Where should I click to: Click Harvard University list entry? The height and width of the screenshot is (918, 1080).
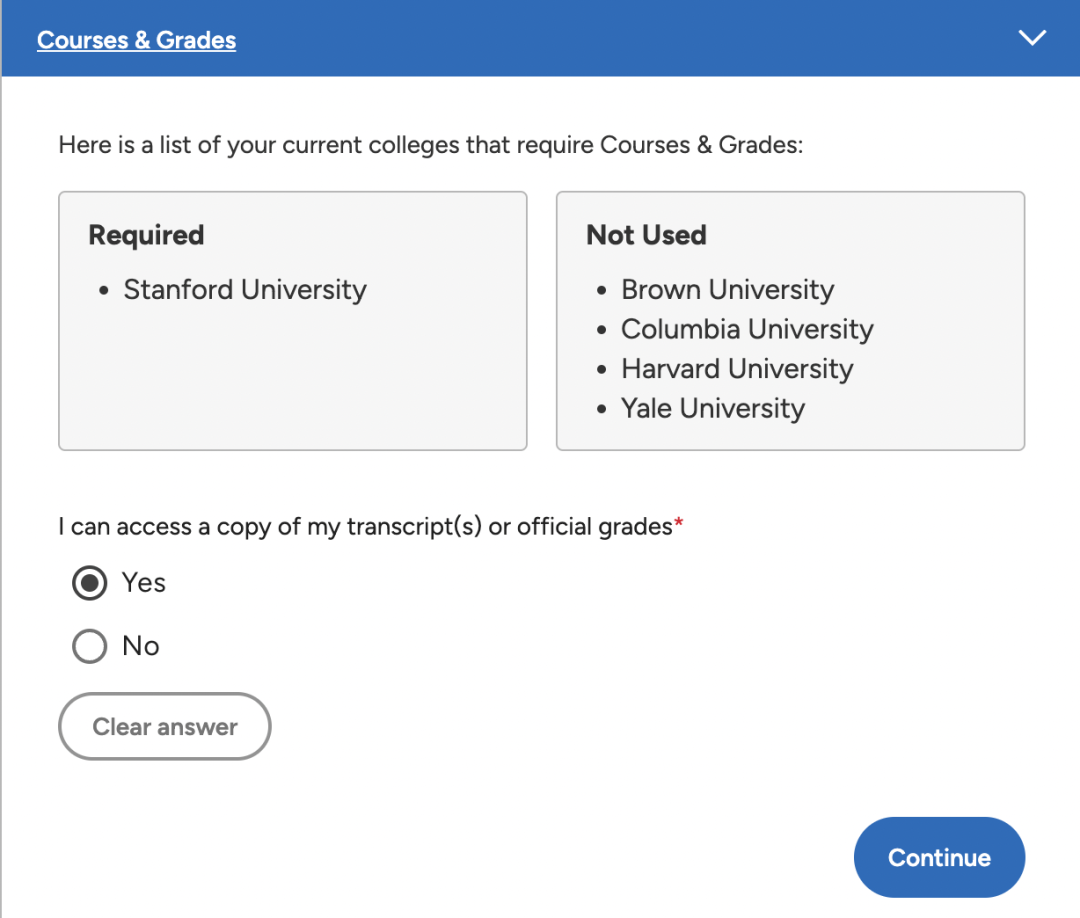(x=737, y=369)
